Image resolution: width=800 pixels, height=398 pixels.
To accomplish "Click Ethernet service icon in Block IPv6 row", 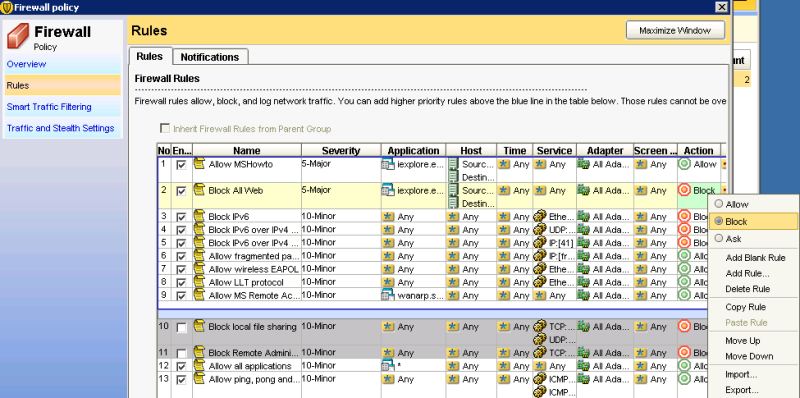I will (540, 216).
